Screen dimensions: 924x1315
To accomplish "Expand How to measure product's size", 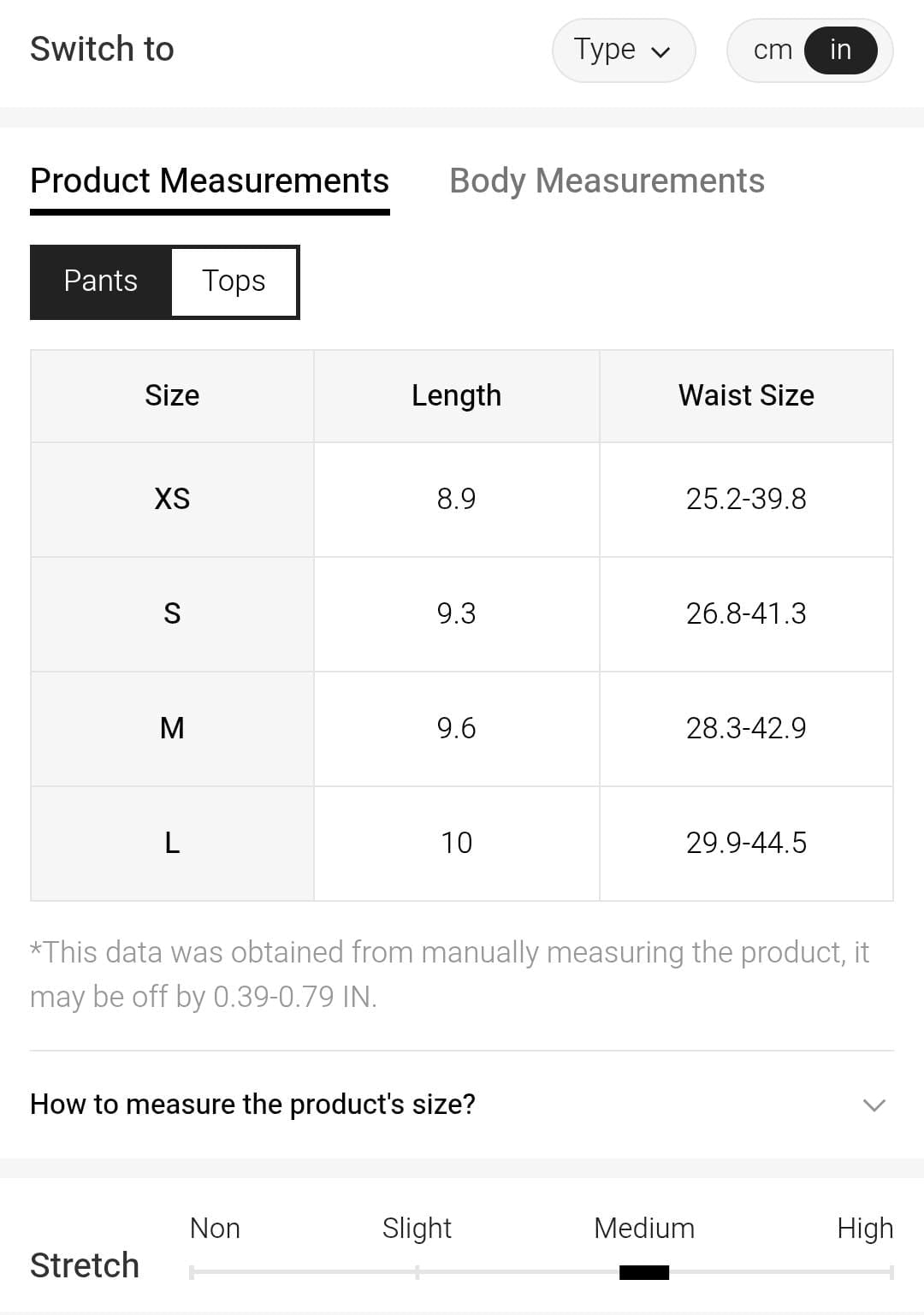I will click(x=252, y=1105).
